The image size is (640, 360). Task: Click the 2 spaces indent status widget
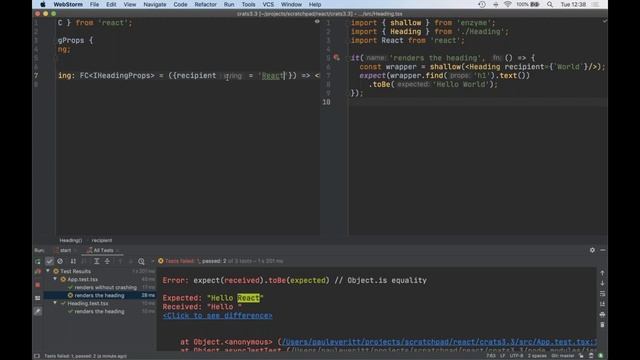pos(537,356)
